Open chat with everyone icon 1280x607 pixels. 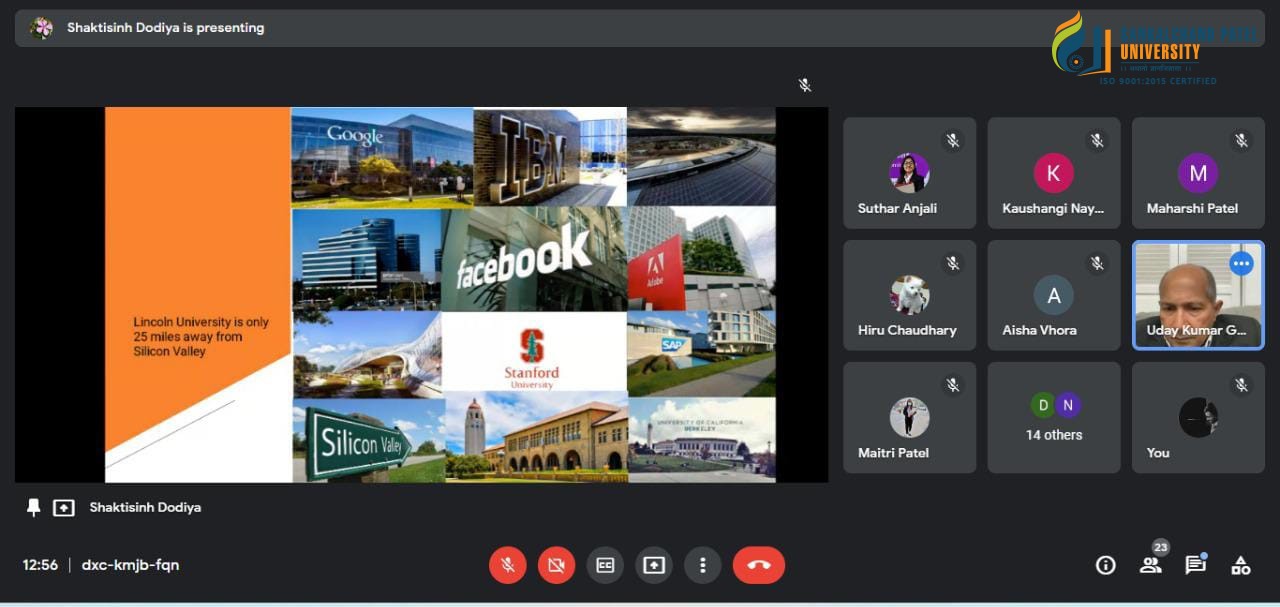[x=1195, y=565]
